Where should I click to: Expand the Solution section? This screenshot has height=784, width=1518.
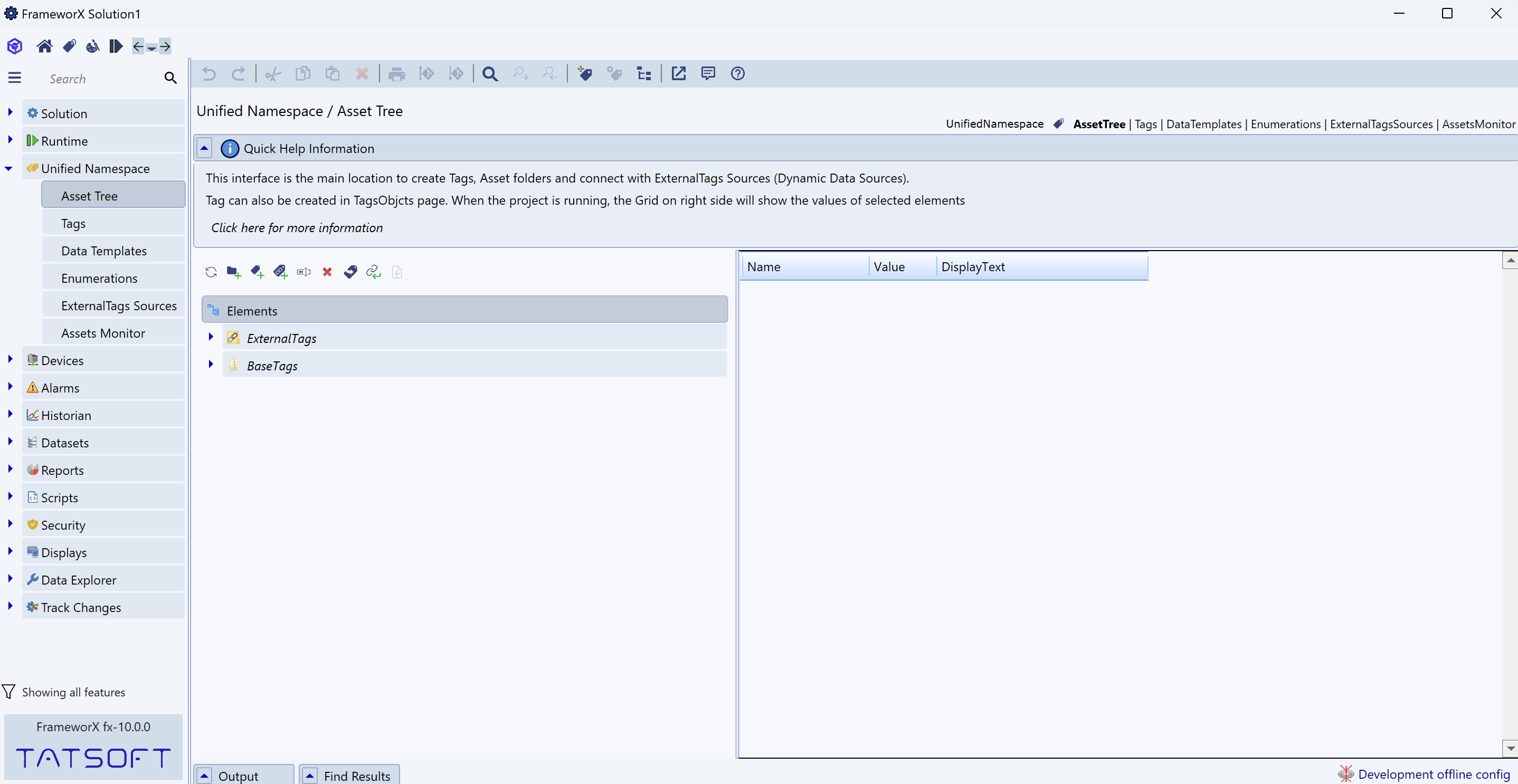tap(10, 112)
